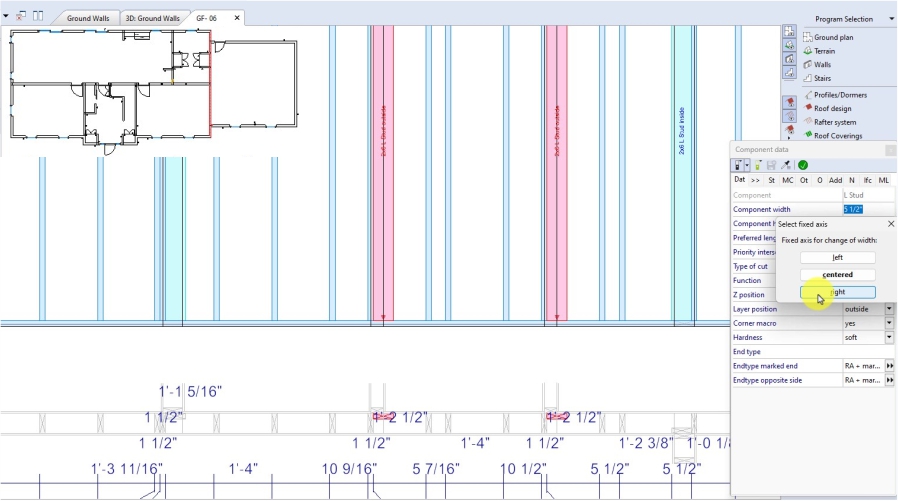898x501 pixels.
Task: Open the Rafter system module
Action: click(834, 122)
